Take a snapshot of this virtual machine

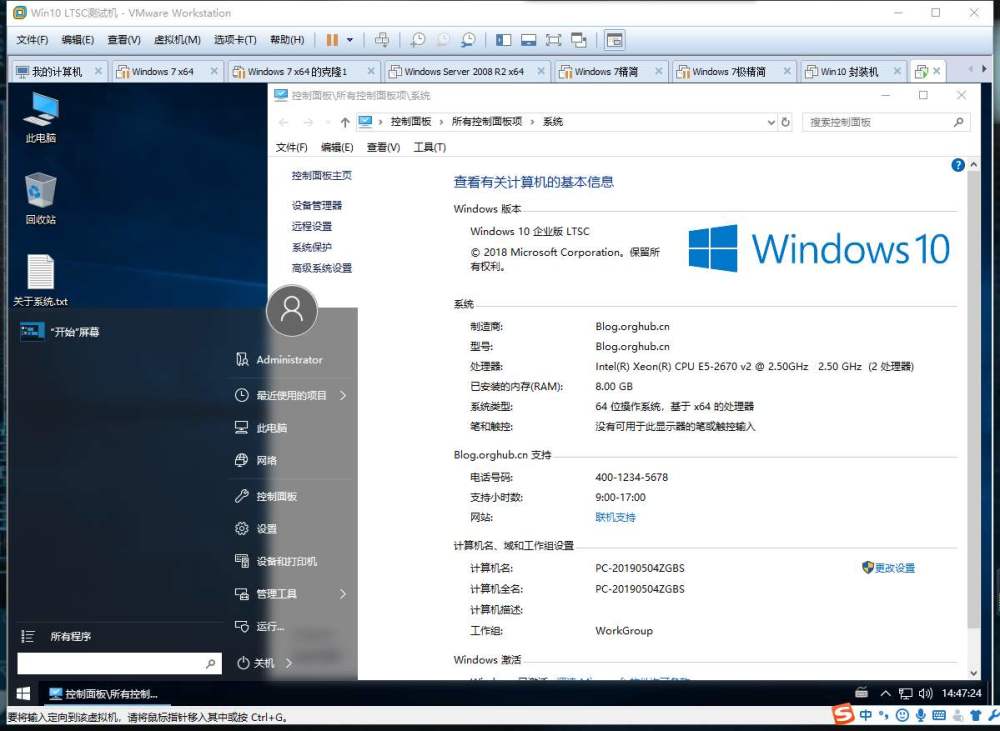point(418,40)
